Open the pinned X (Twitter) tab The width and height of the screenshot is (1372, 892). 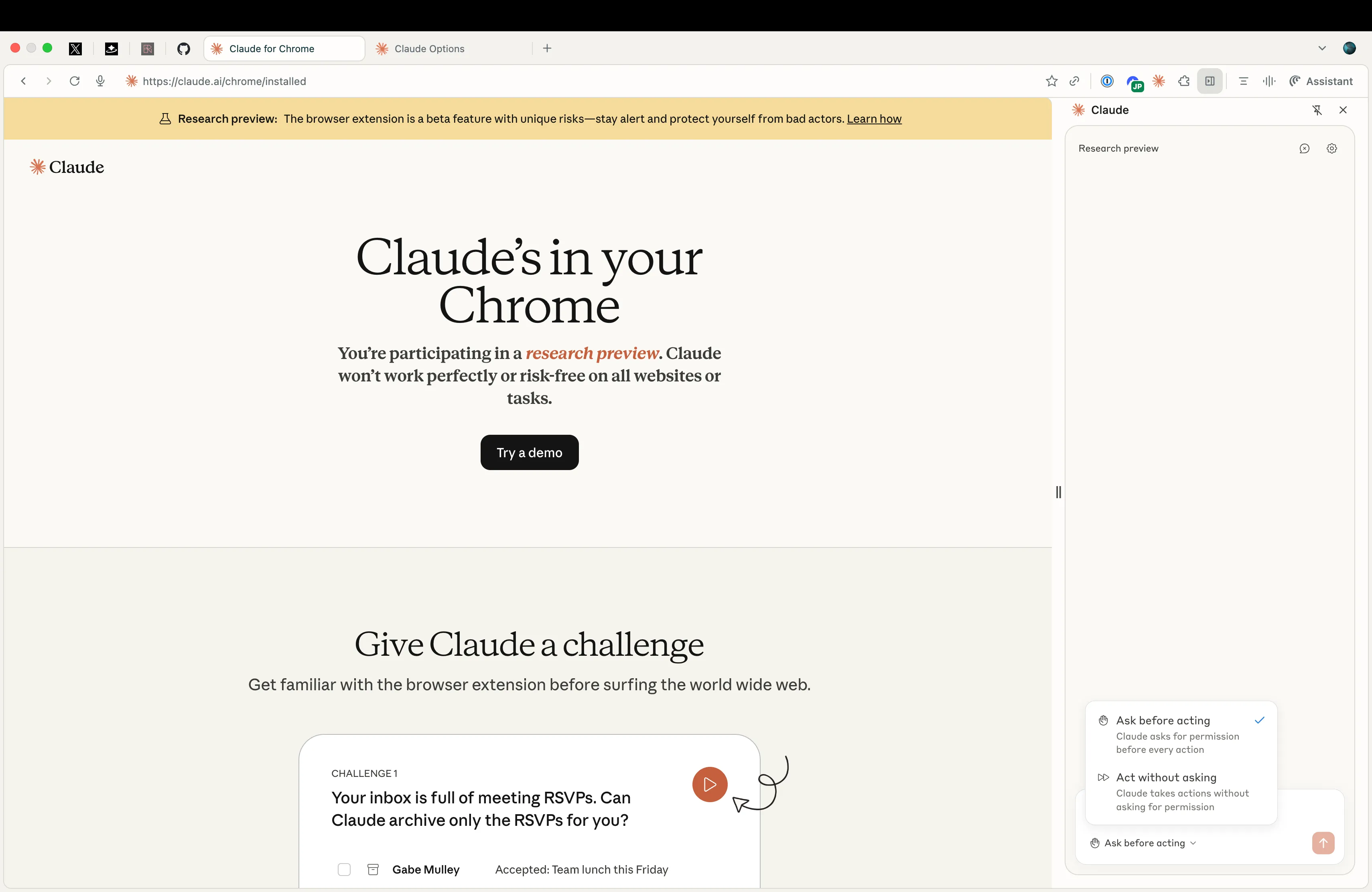[x=75, y=49]
